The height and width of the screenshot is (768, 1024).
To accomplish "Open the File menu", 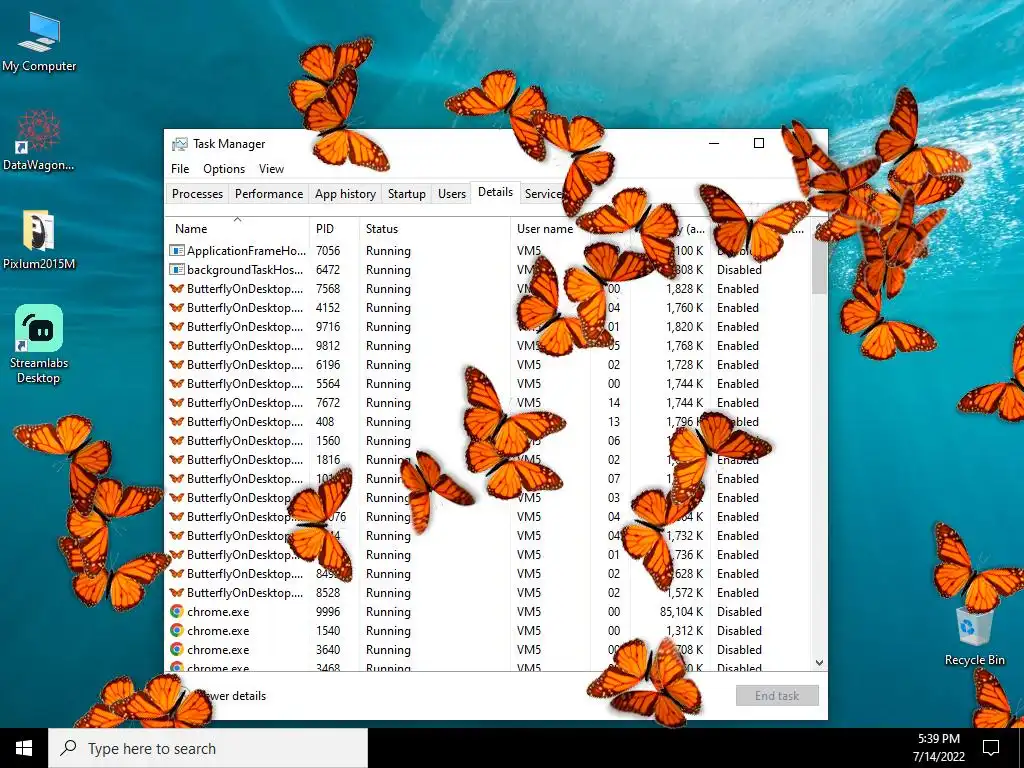I will point(180,168).
